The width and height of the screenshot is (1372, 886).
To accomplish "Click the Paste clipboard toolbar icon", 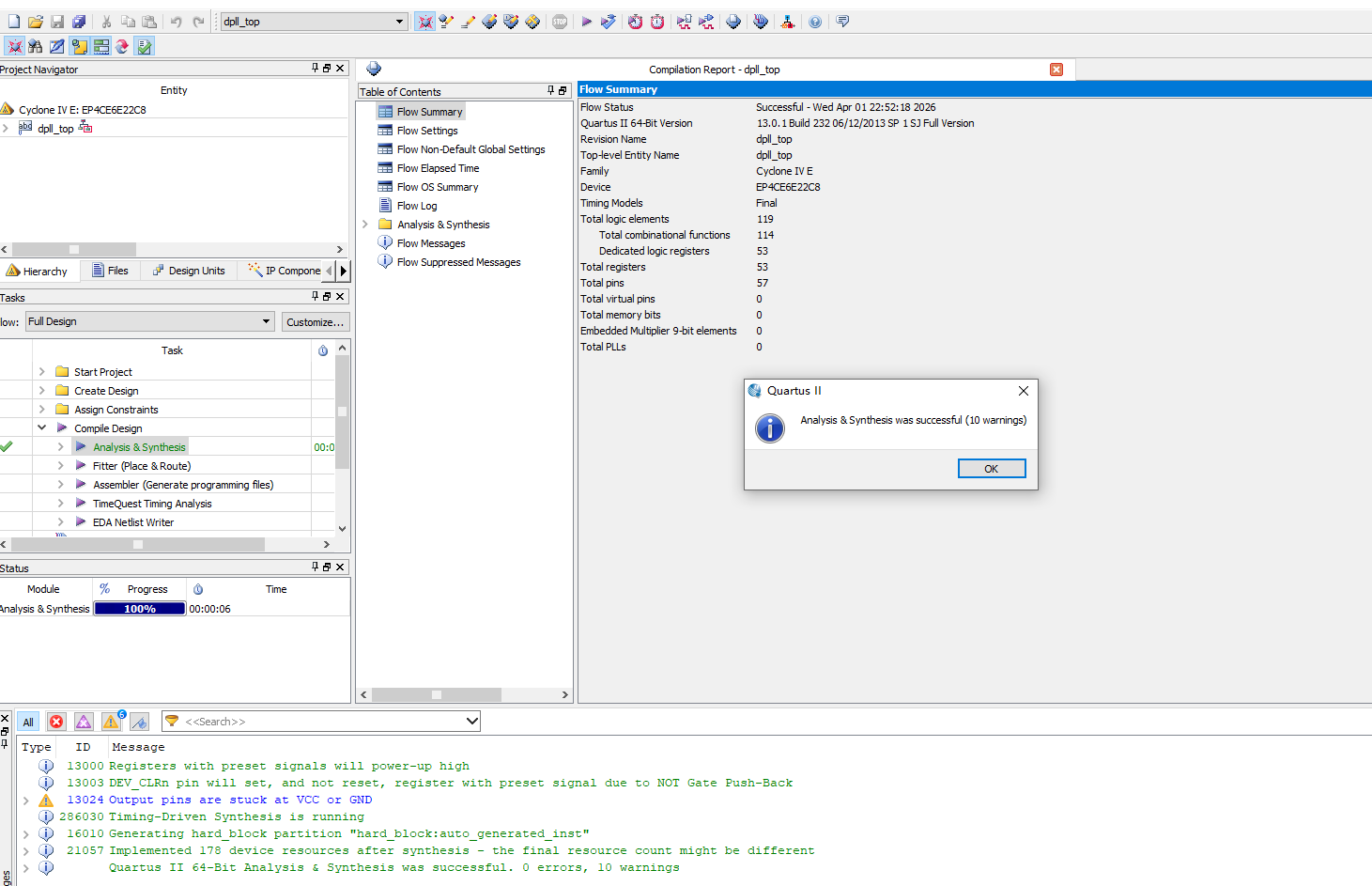I will 149,22.
